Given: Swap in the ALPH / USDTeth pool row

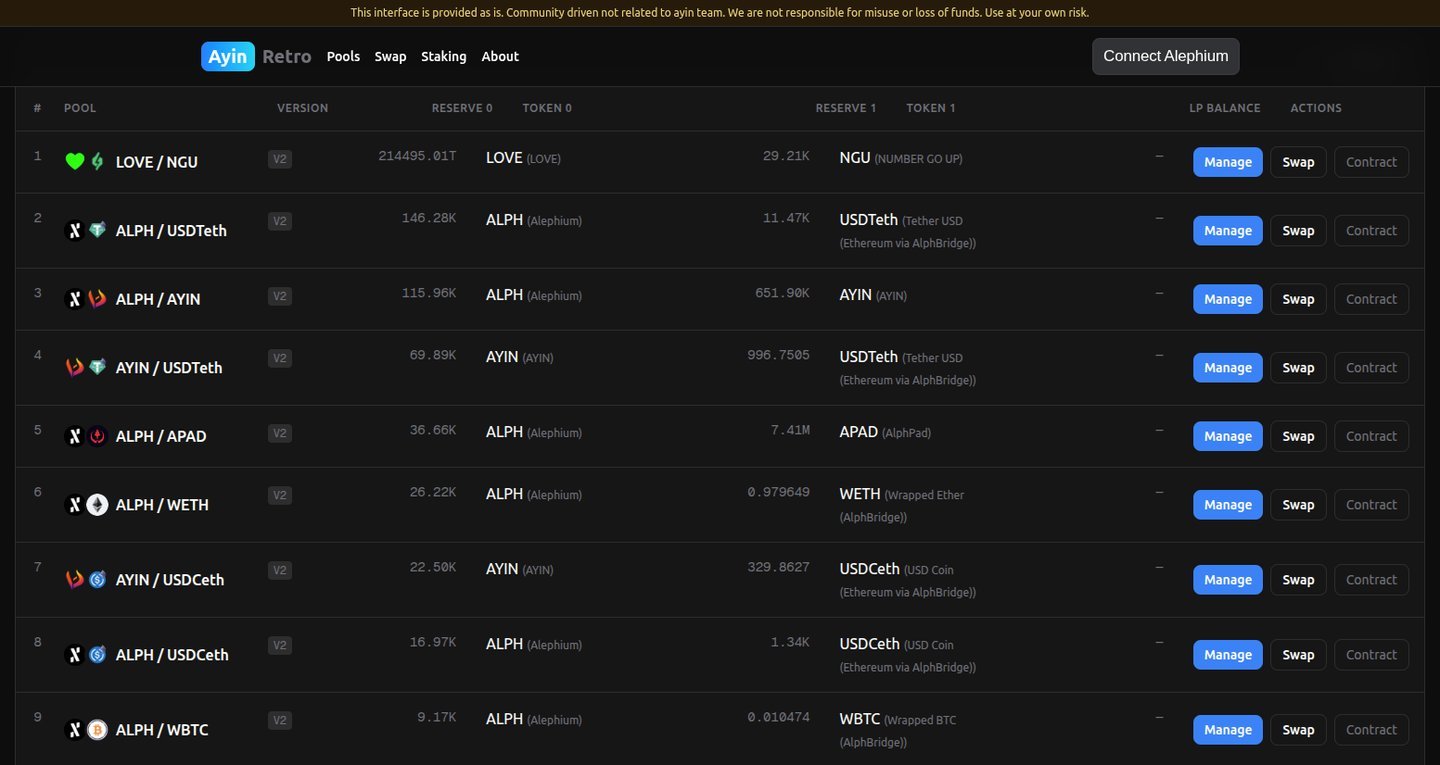Looking at the screenshot, I should pyautogui.click(x=1299, y=230).
